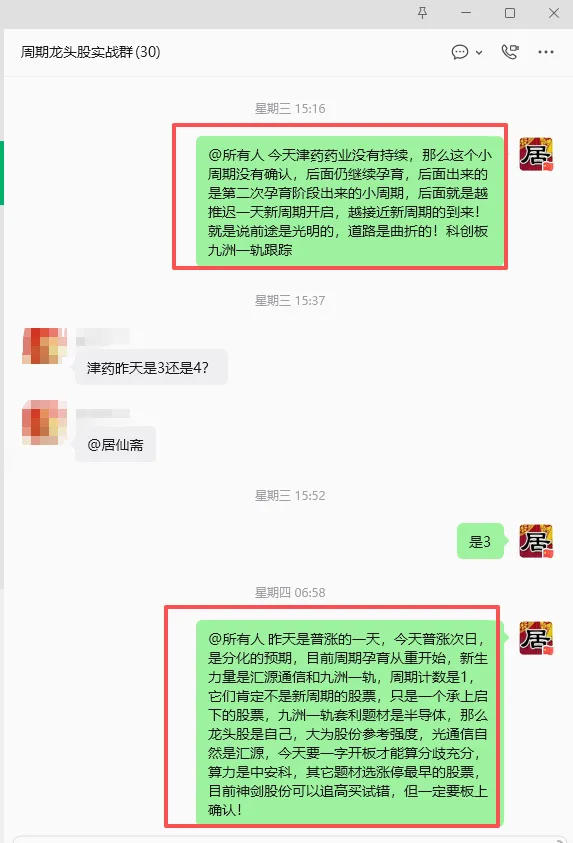Click the message starting '今天津药药业没有持续'
573x843 pixels.
(x=349, y=202)
